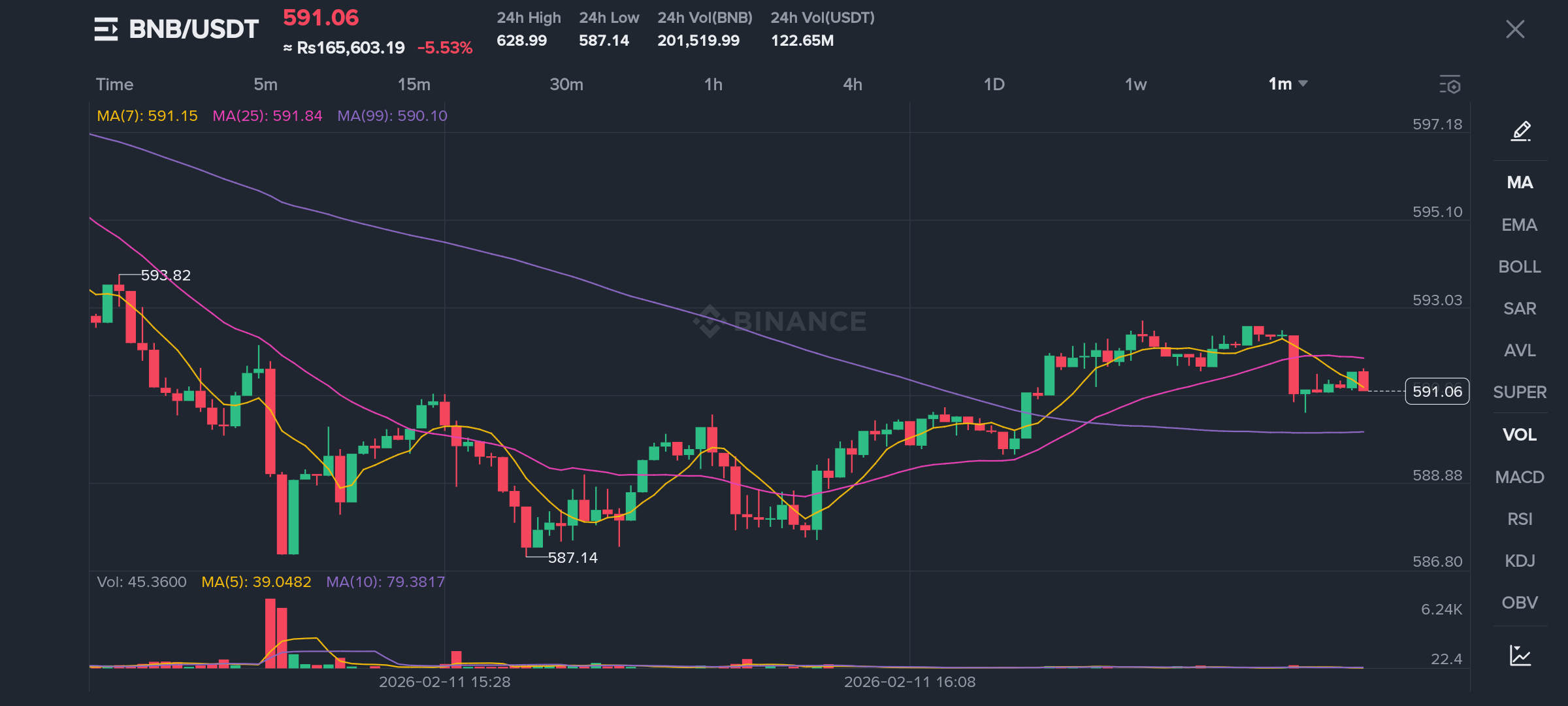1568x706 pixels.
Task: Select the drawing pencil tool
Action: click(1520, 131)
